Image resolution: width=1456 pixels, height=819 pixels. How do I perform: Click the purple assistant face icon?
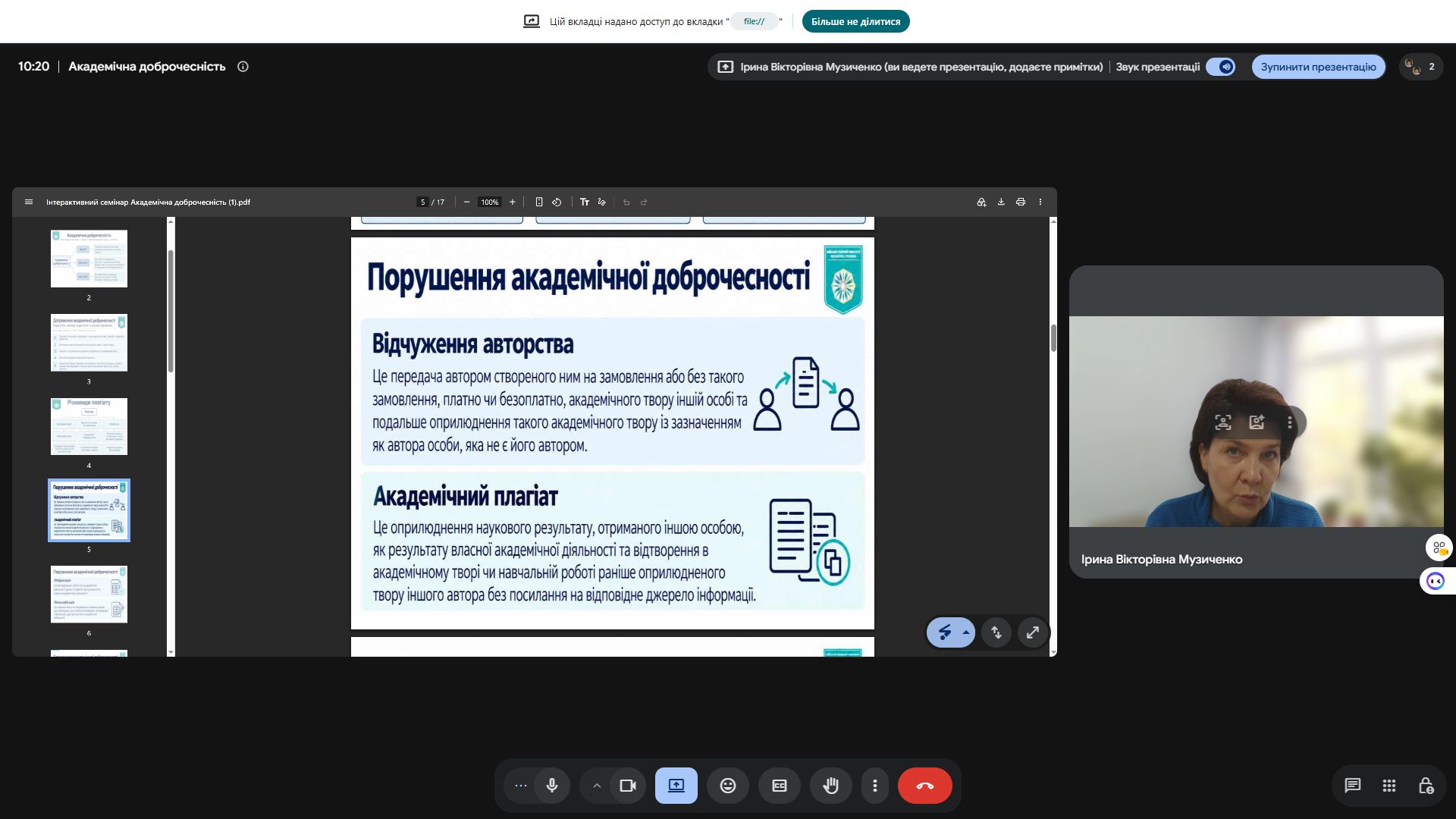1436,581
